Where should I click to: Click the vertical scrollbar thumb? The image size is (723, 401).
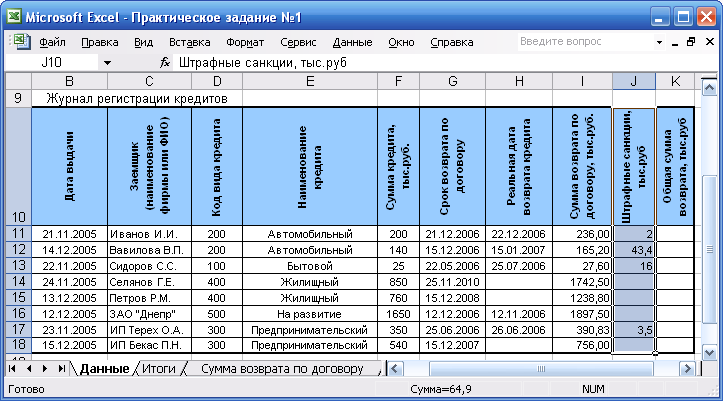click(x=709, y=249)
